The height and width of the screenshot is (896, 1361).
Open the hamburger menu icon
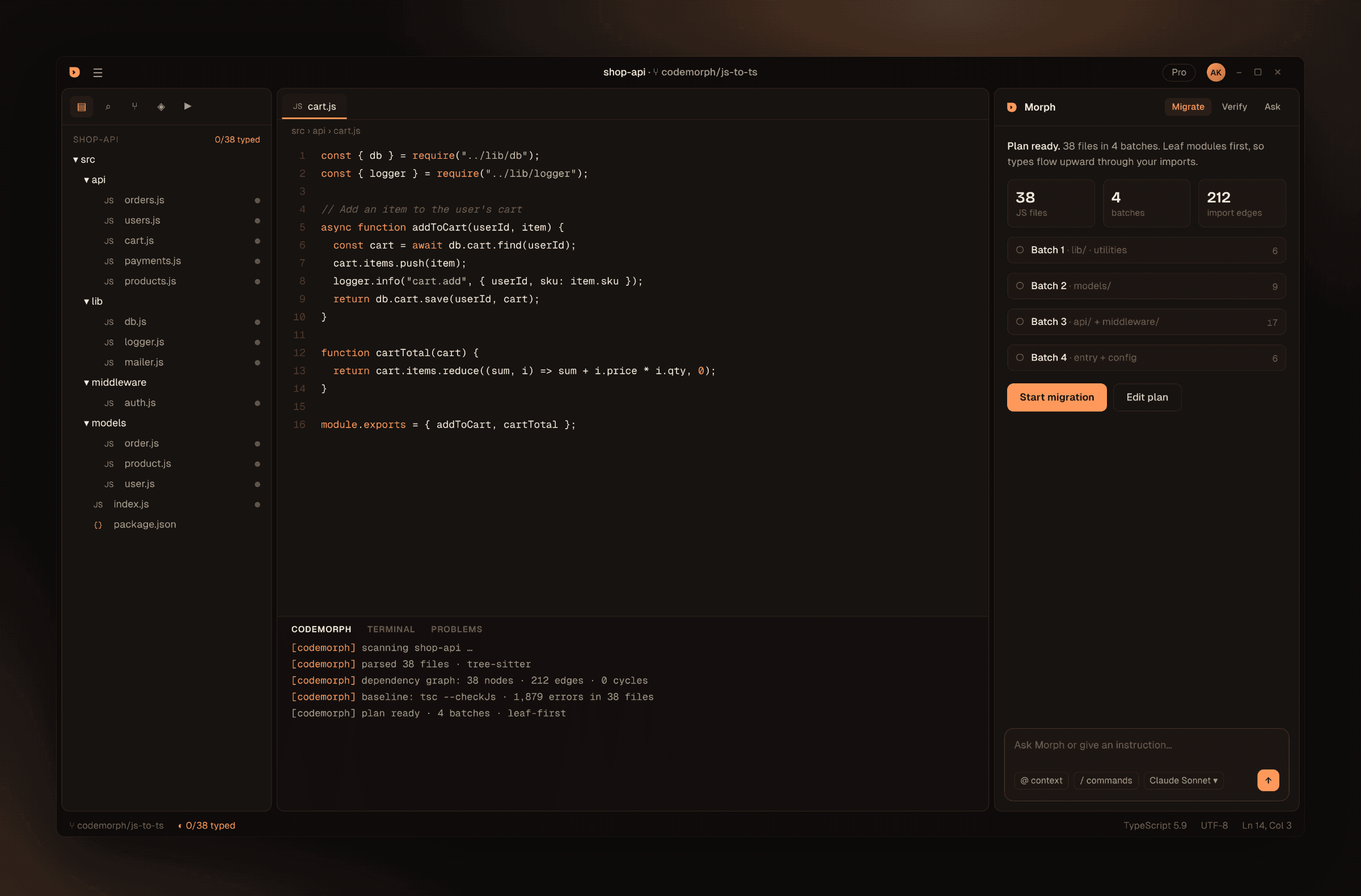point(98,73)
